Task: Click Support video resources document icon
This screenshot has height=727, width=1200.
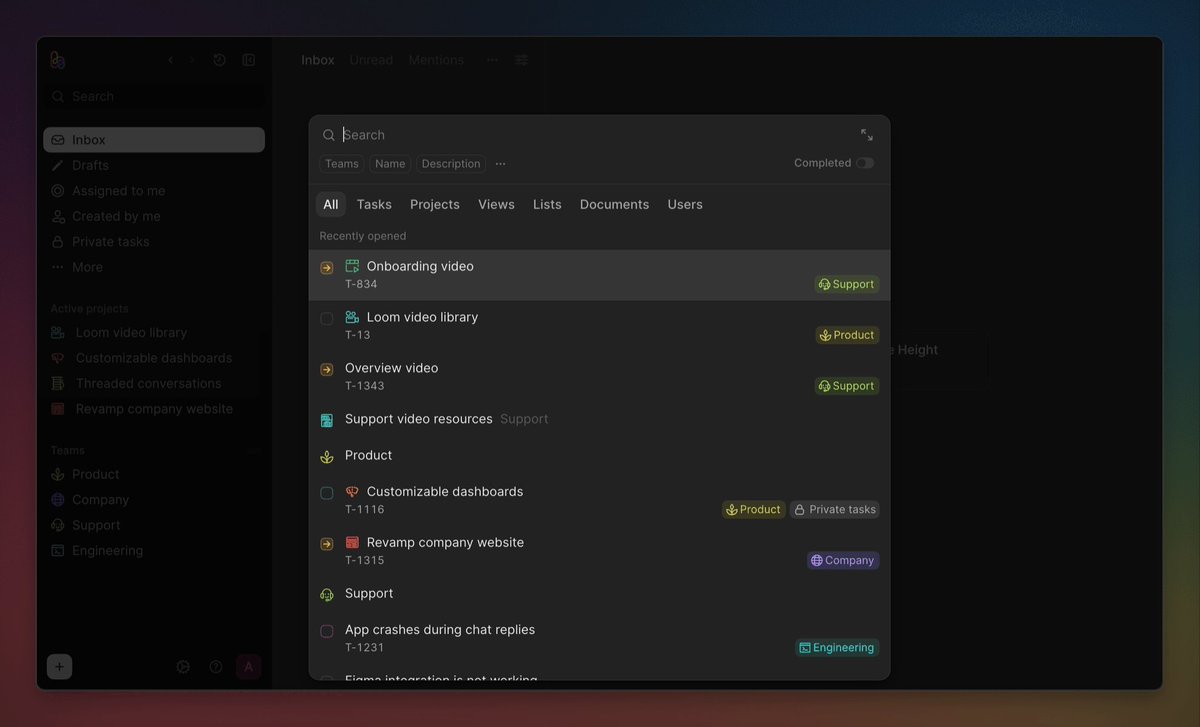Action: click(327, 420)
